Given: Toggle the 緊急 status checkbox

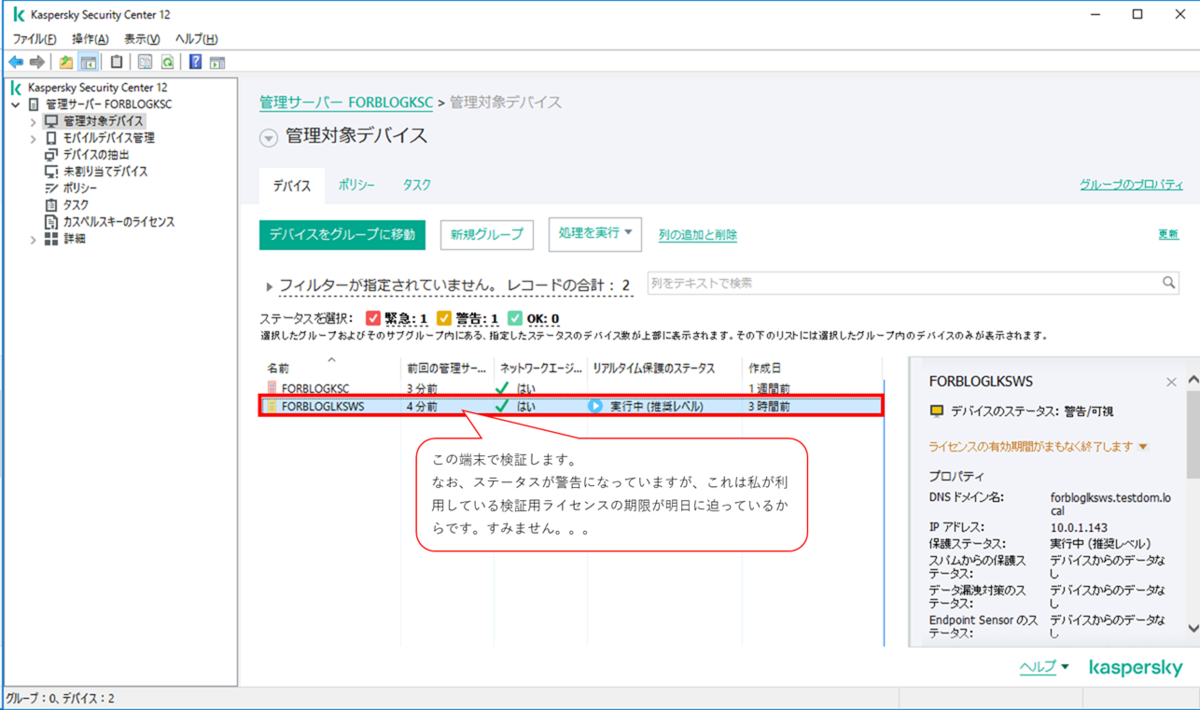Looking at the screenshot, I should coord(373,318).
